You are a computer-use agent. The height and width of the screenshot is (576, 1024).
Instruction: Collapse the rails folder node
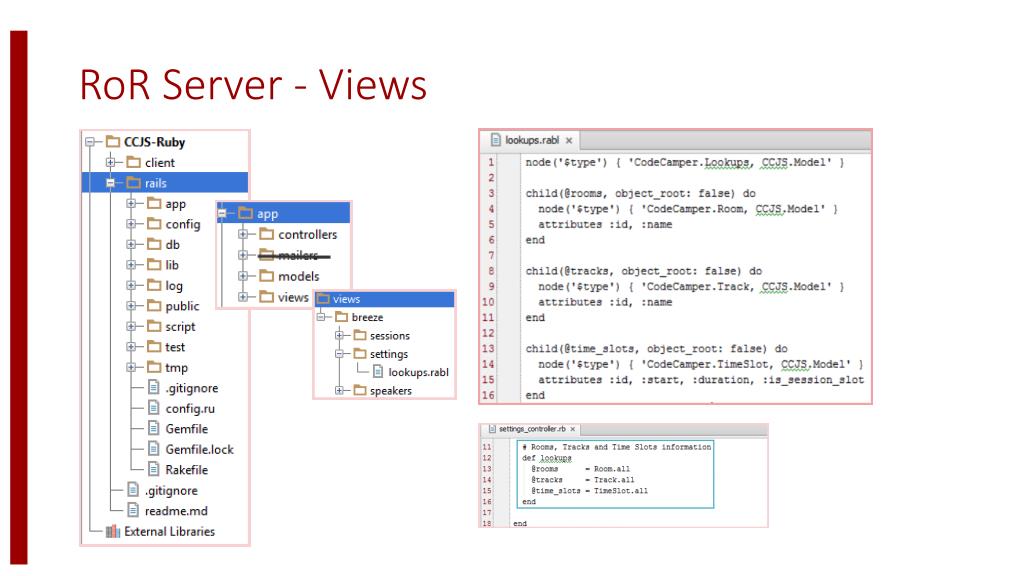[110, 183]
